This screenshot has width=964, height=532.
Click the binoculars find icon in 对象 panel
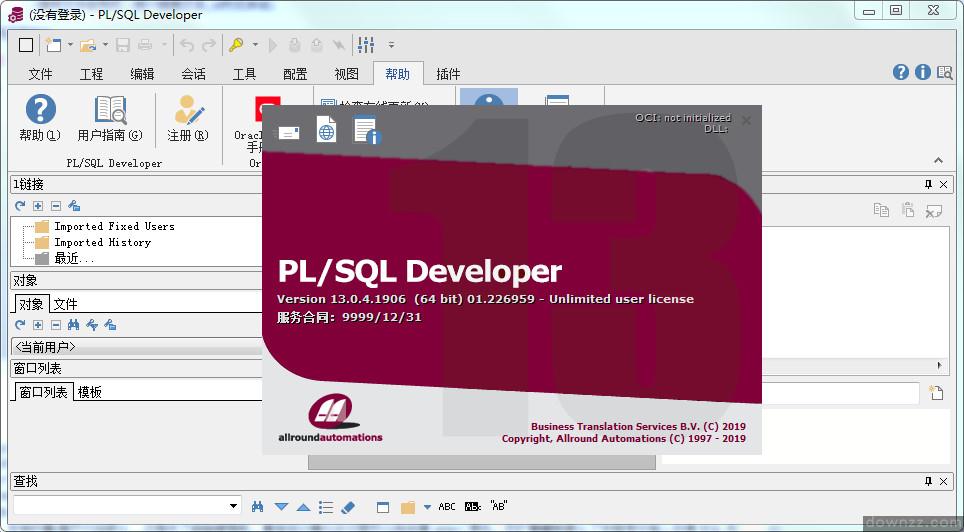point(73,325)
